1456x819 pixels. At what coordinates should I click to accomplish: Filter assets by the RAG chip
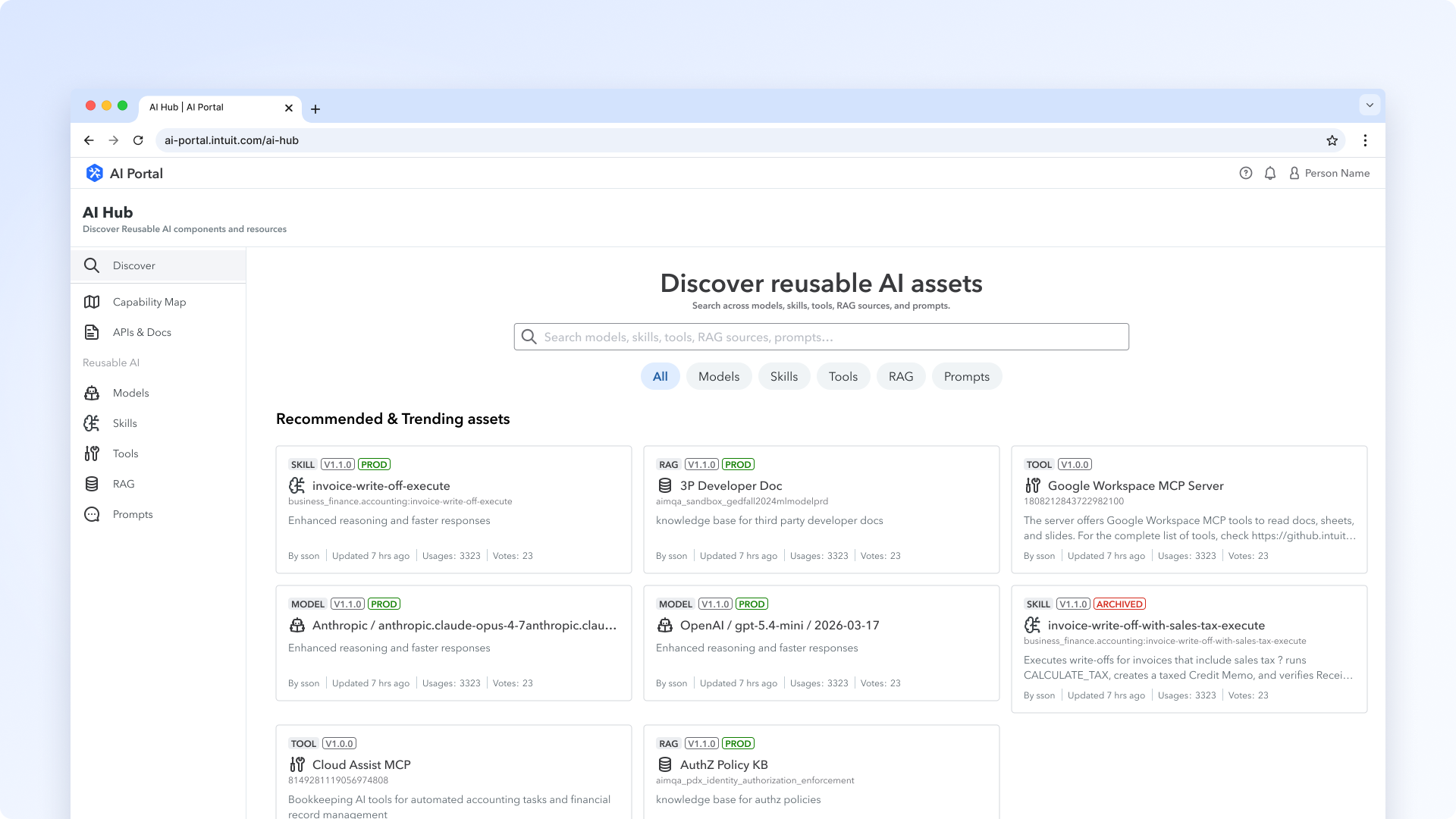901,376
